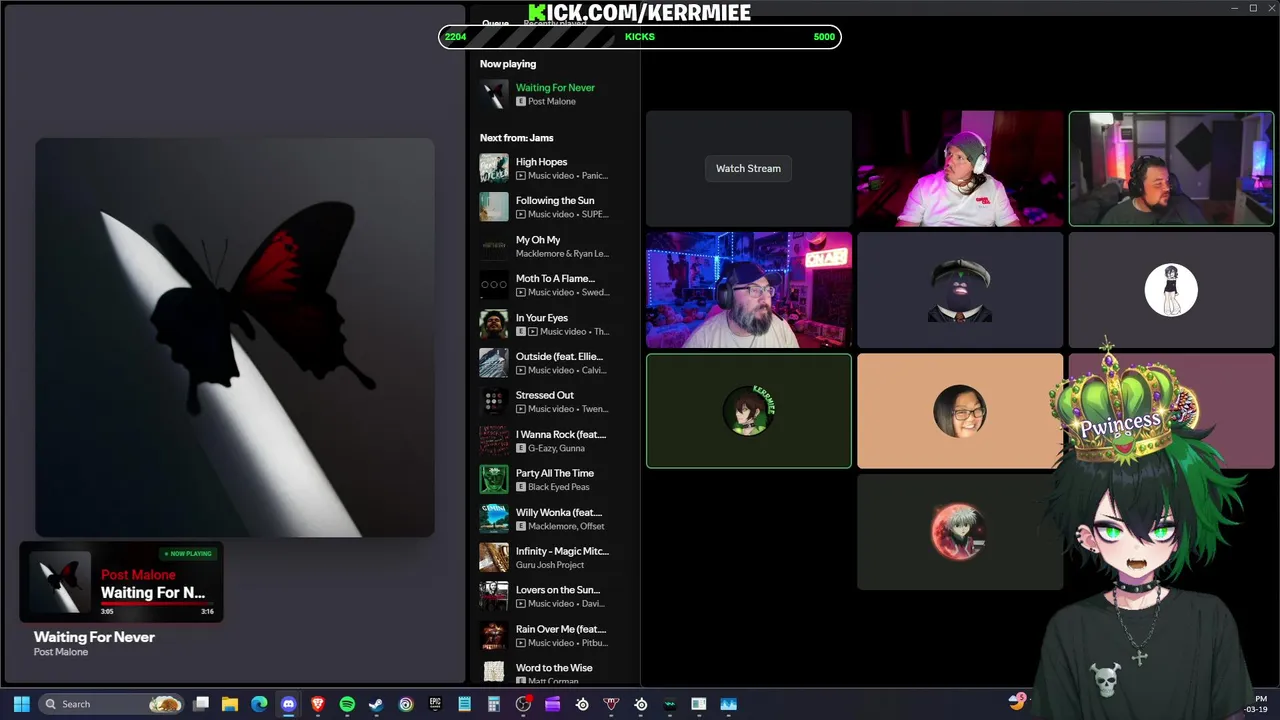The image size is (1280, 720).
Task: Select webcam tile of man in white shirt
Action: [960, 168]
